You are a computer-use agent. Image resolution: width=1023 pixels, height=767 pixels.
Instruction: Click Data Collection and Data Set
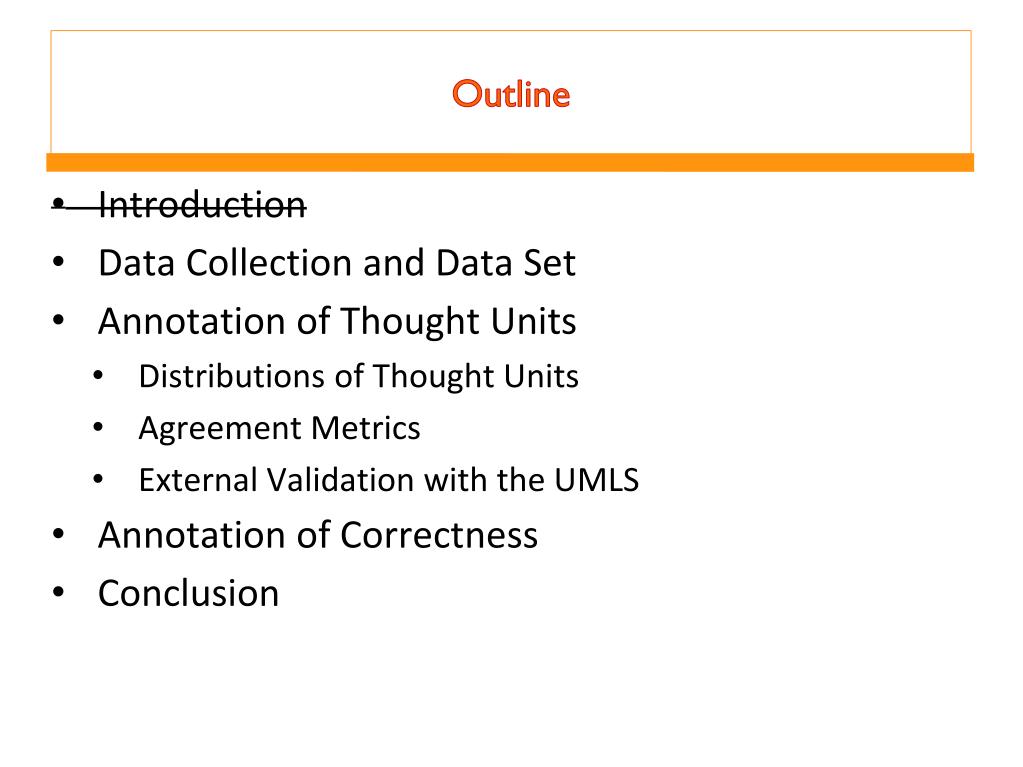pyautogui.click(x=337, y=263)
